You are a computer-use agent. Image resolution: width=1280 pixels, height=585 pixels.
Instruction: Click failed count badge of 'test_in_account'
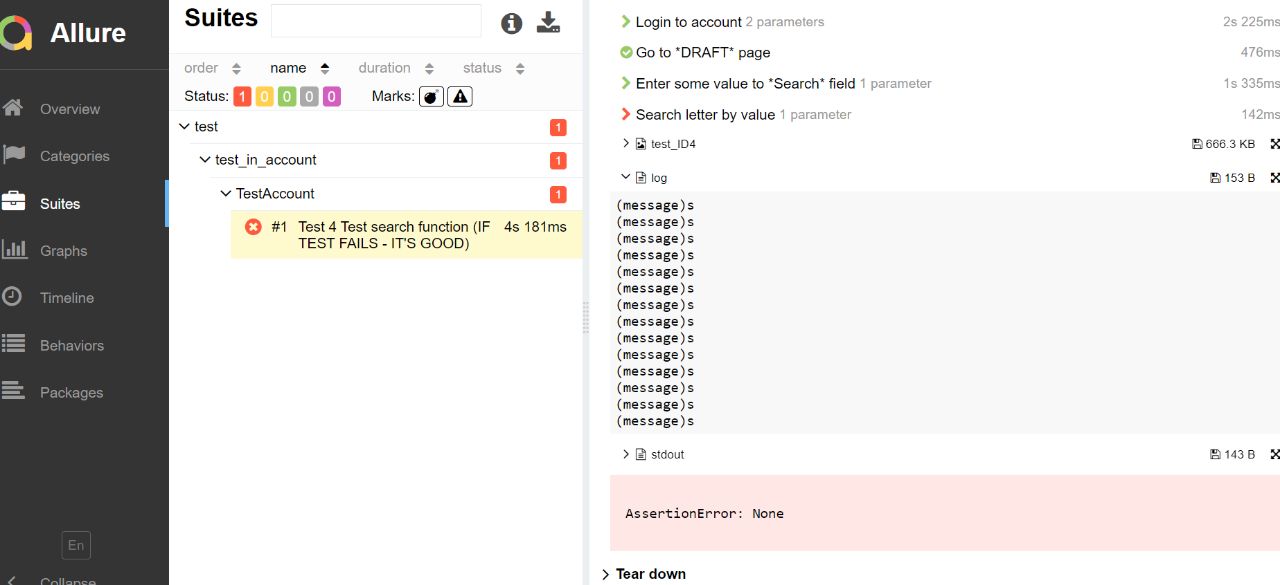click(558, 160)
